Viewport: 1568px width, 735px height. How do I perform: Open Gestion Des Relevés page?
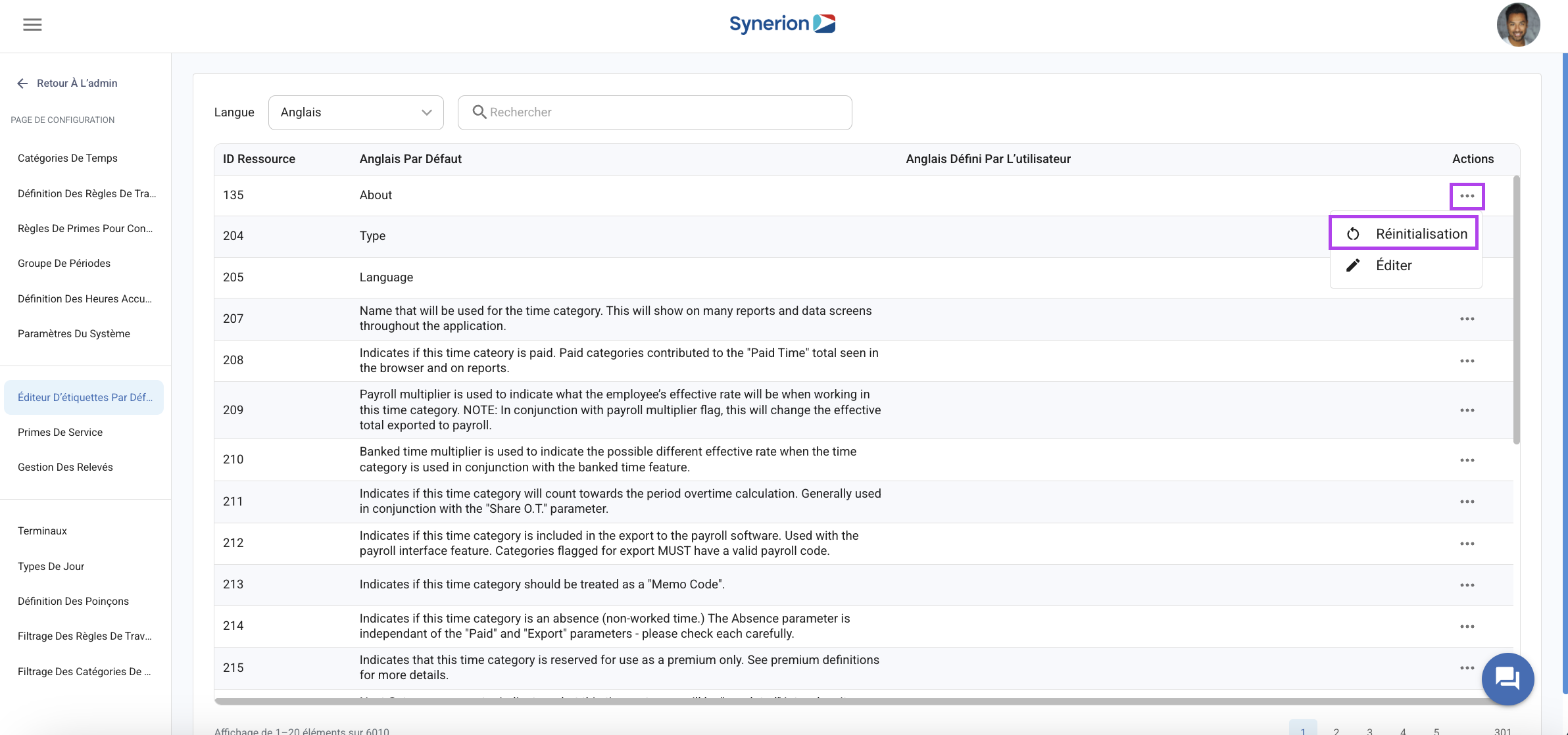pos(65,467)
